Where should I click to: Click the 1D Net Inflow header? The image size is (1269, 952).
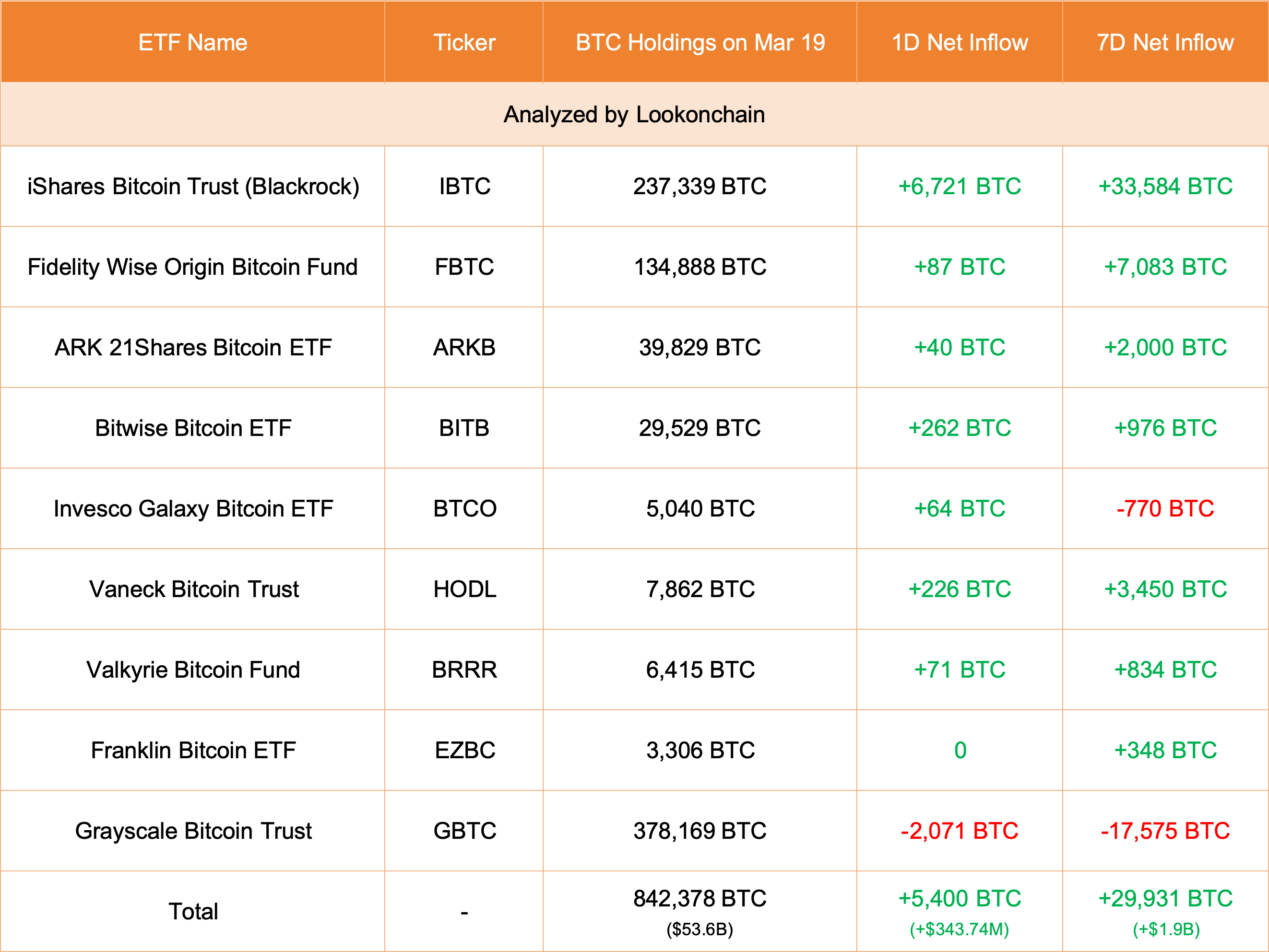(960, 42)
